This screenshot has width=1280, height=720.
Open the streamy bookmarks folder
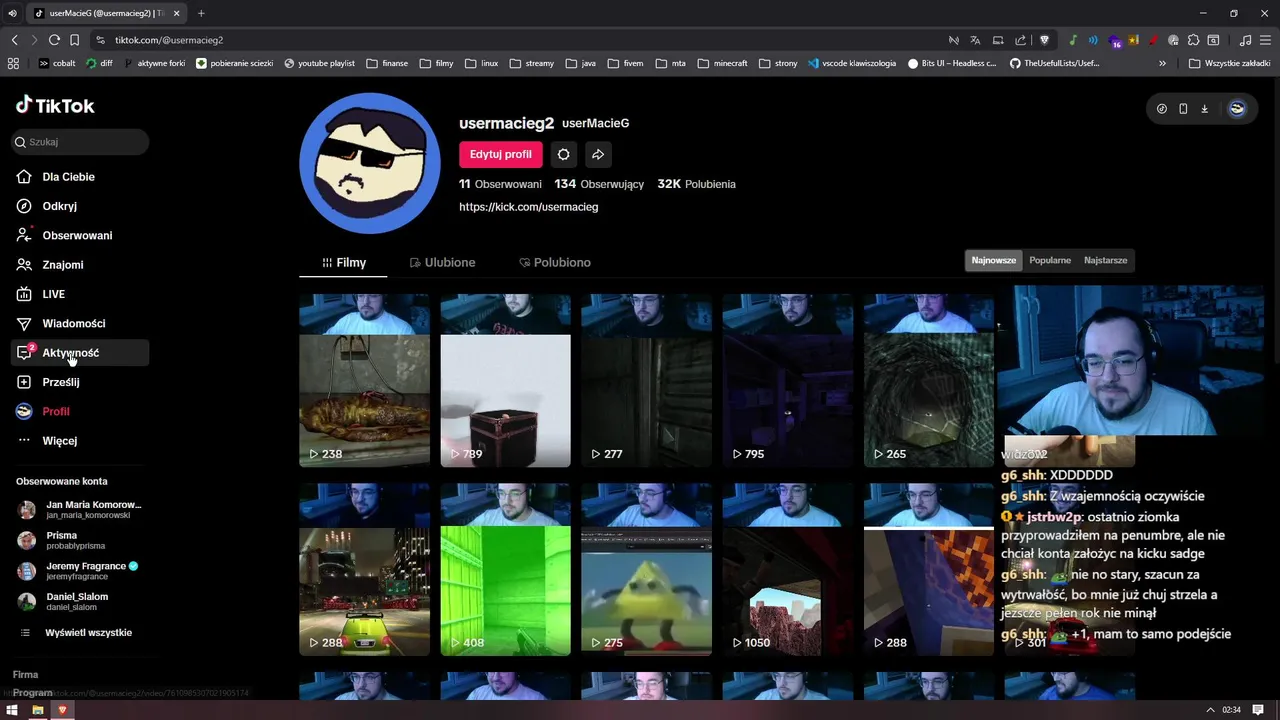(x=531, y=63)
